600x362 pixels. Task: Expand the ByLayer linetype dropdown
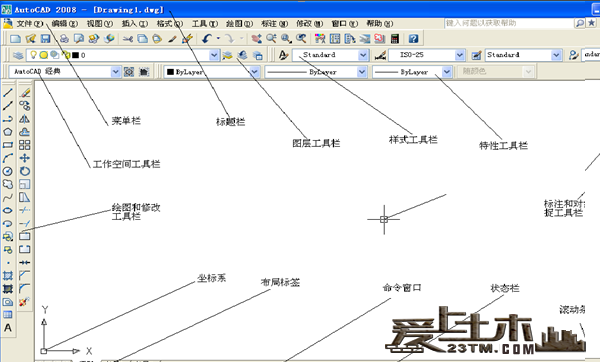362,72
